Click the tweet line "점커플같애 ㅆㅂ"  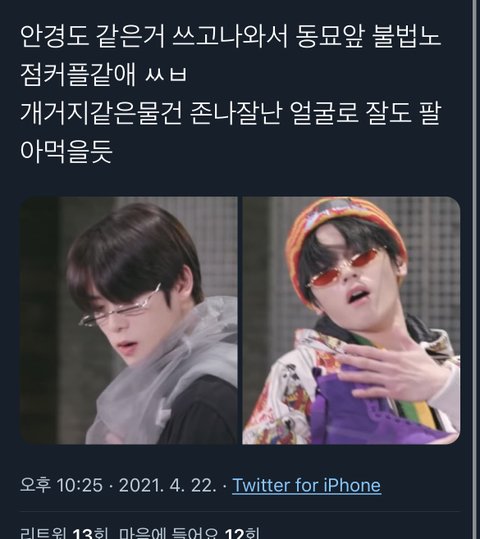coord(103,75)
